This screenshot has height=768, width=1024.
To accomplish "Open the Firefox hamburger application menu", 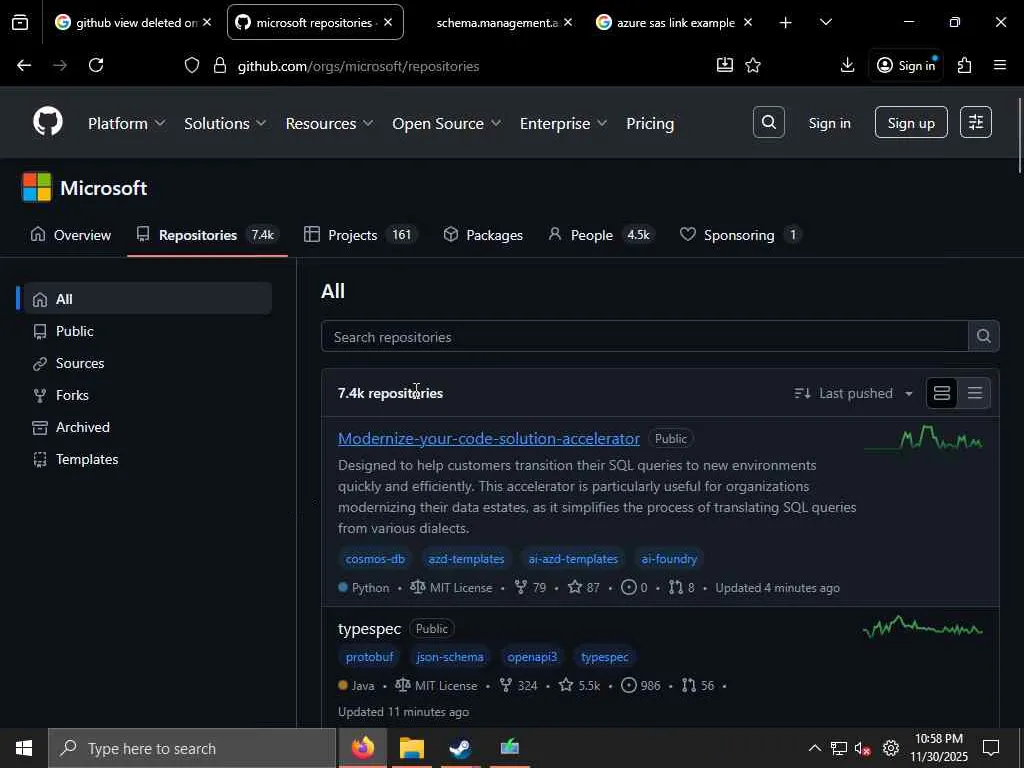I will pyautogui.click(x=1000, y=65).
